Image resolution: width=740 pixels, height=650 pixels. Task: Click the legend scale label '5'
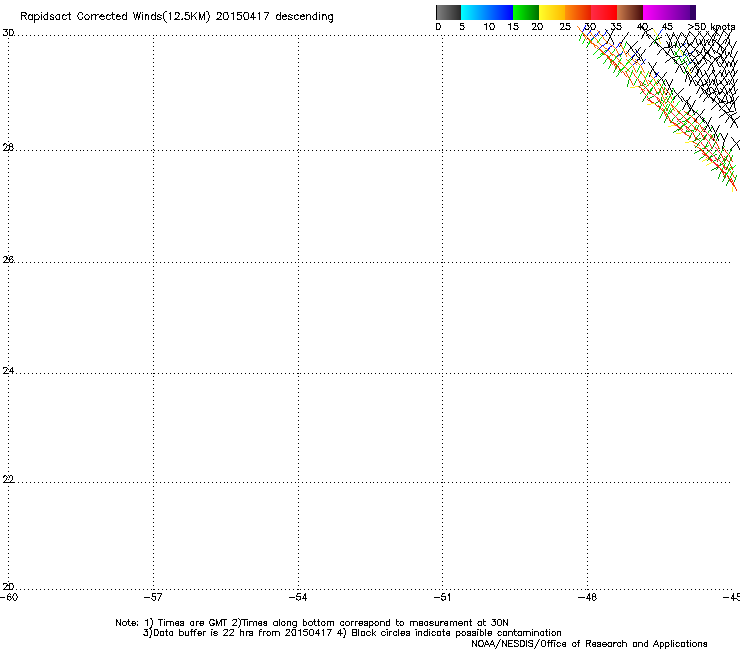462,27
